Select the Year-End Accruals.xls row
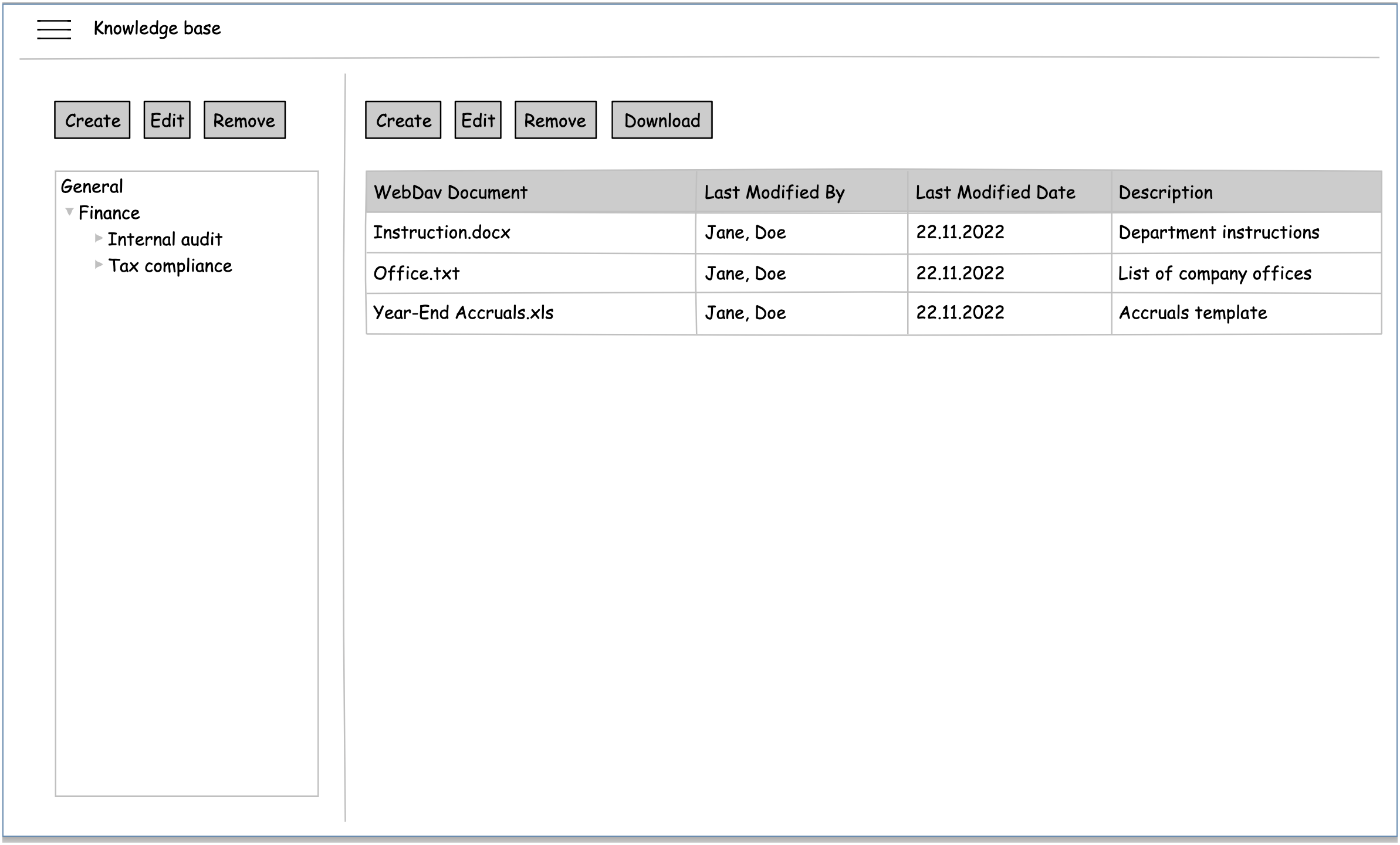Image resolution: width=1400 pixels, height=845 pixels. coord(528,313)
